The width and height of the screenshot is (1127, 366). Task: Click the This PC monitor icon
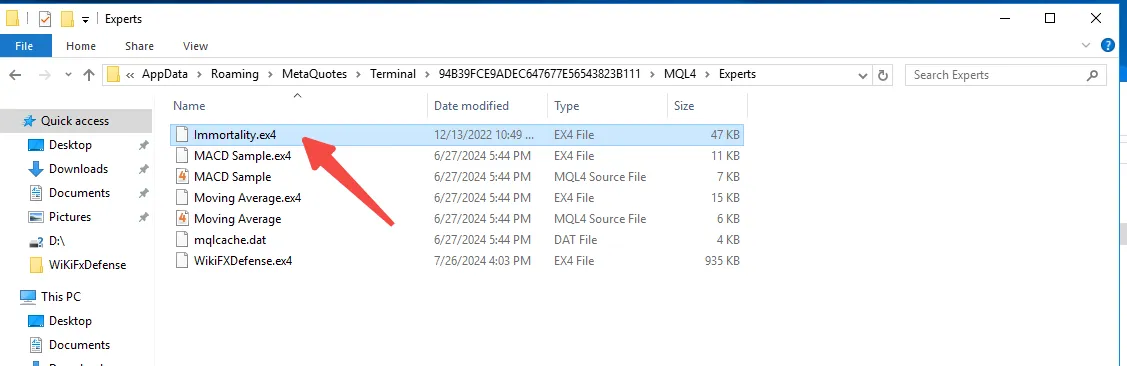pyautogui.click(x=28, y=296)
